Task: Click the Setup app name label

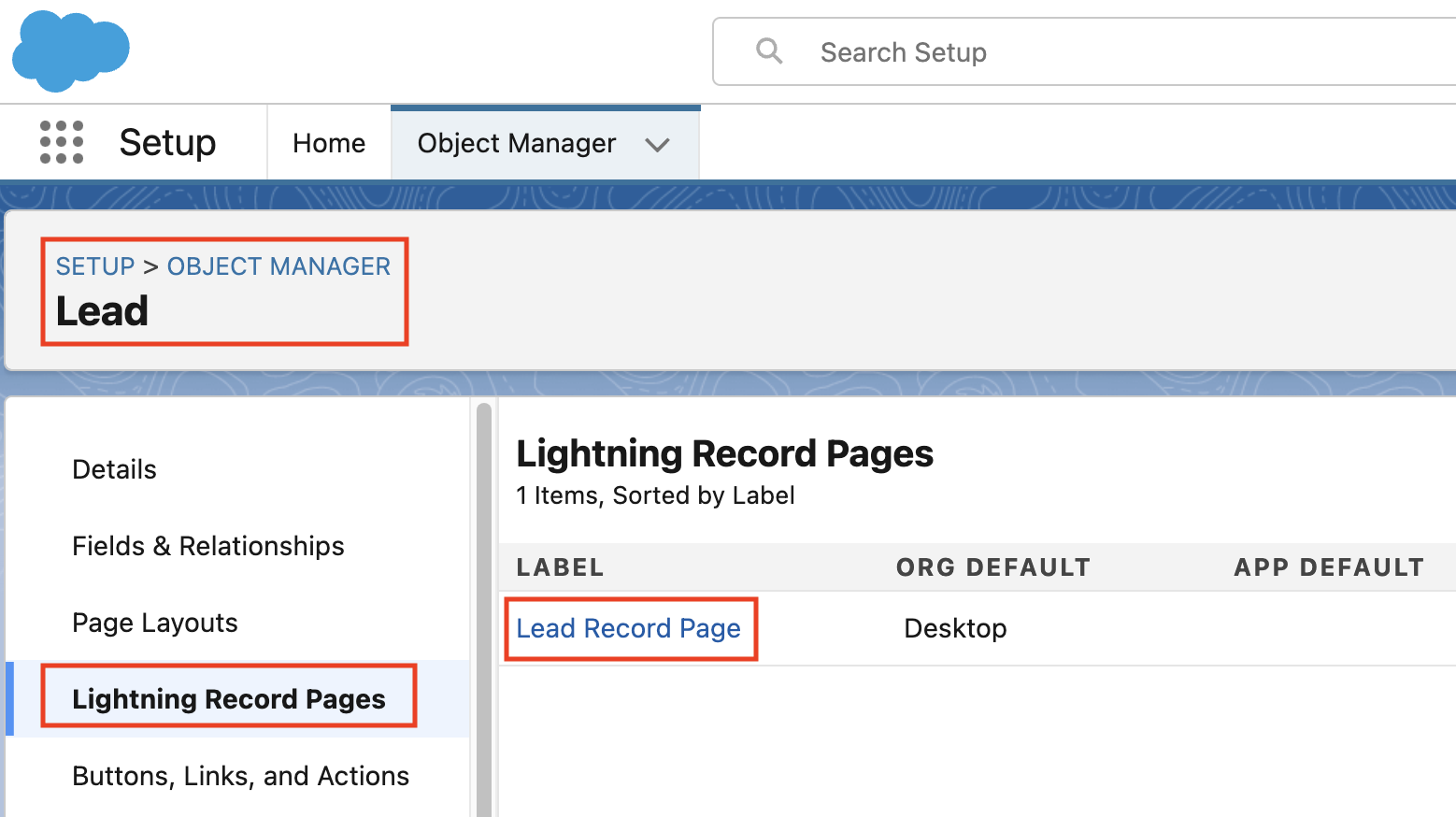Action: tap(168, 143)
